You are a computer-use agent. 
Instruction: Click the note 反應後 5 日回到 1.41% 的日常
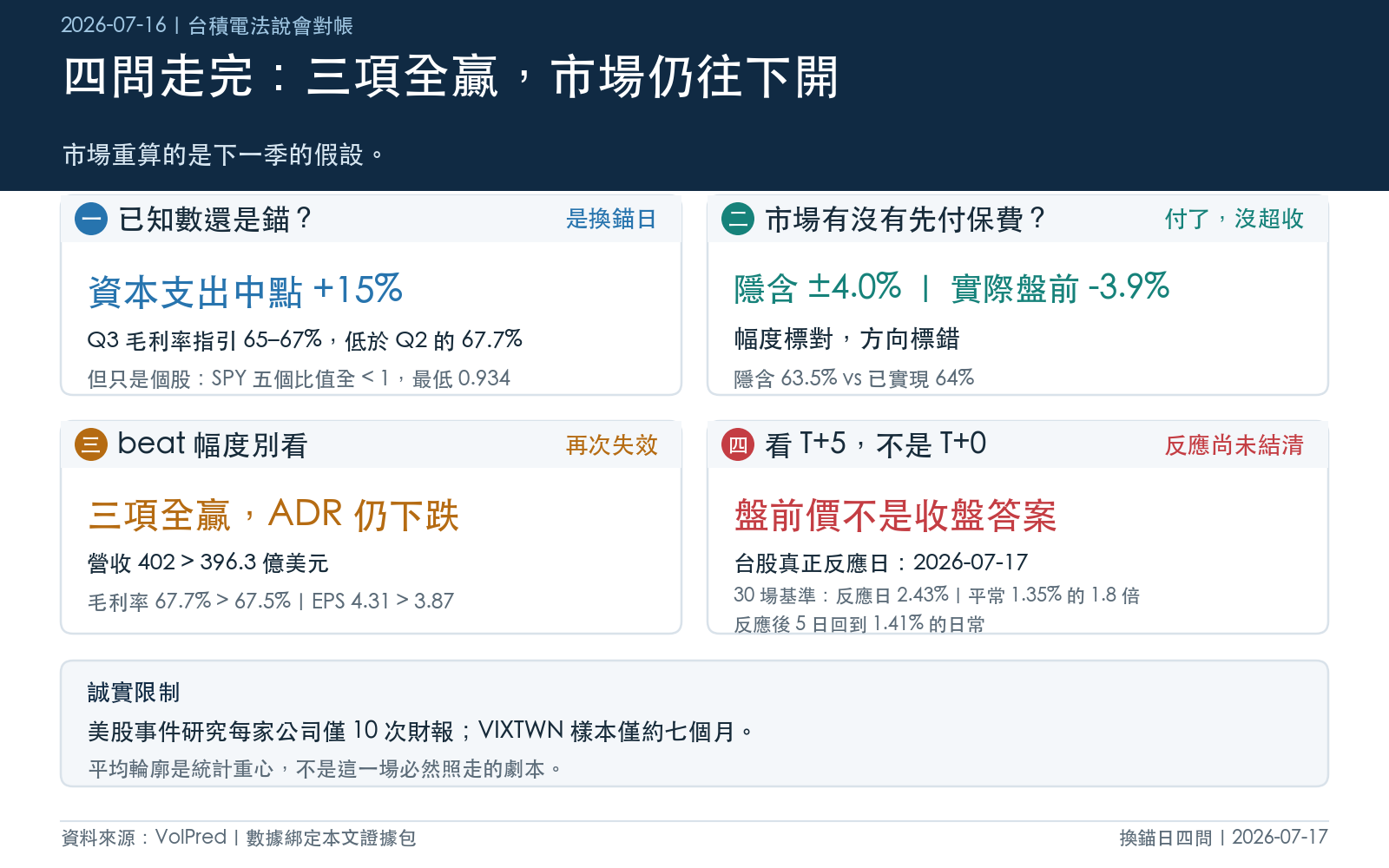[859, 623]
